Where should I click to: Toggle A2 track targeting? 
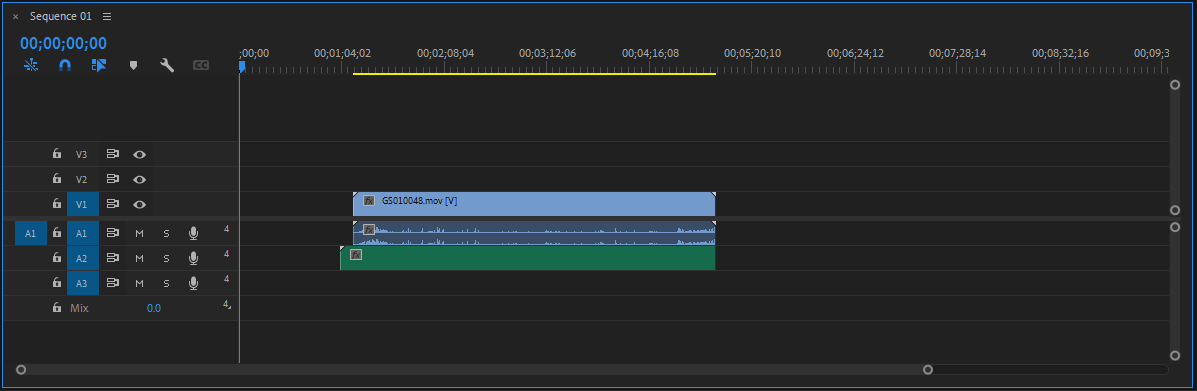(x=82, y=259)
